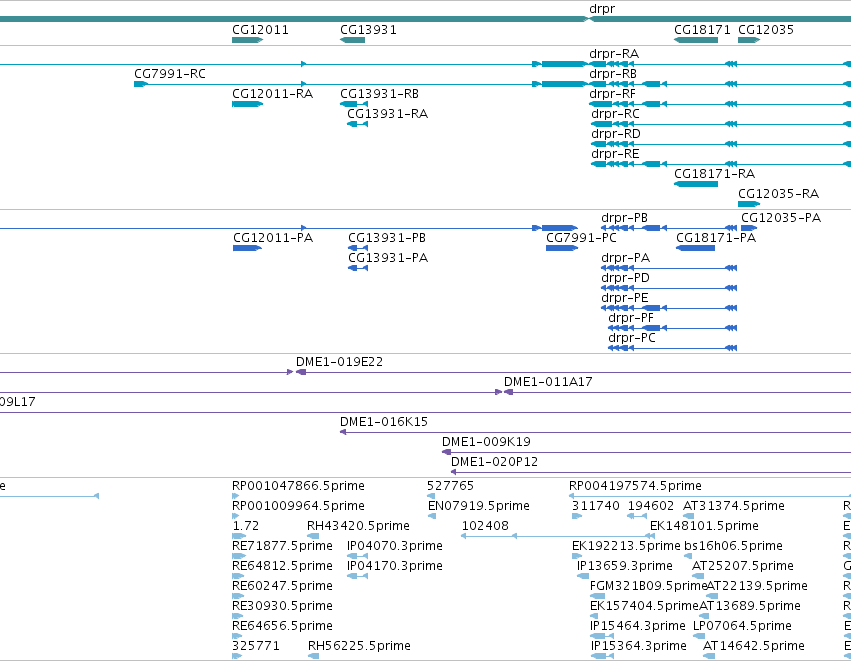
Task: Select EST RE71877.5prime
Action: 282,546
